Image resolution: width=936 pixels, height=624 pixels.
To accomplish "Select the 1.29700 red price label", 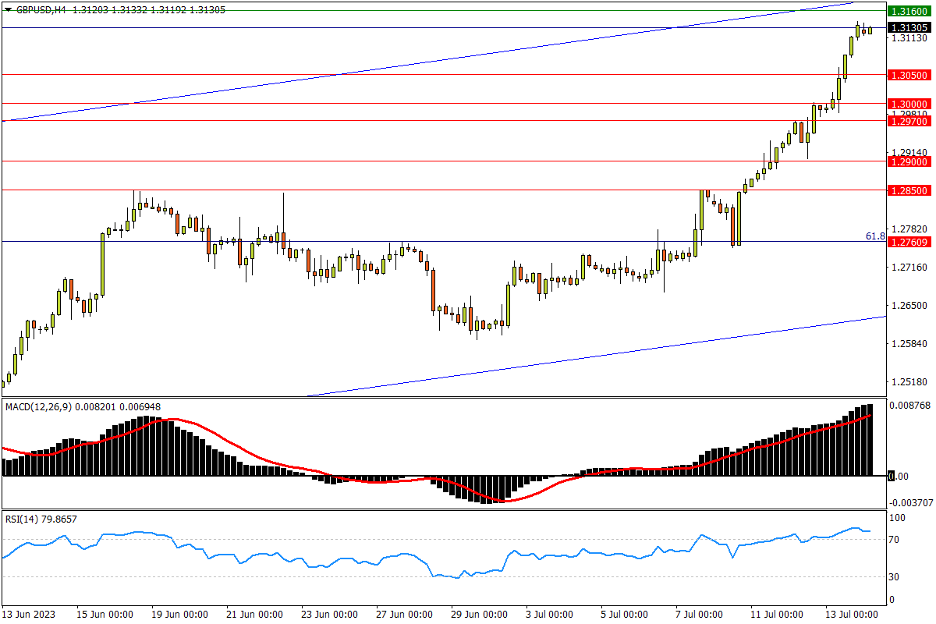I will 909,121.
